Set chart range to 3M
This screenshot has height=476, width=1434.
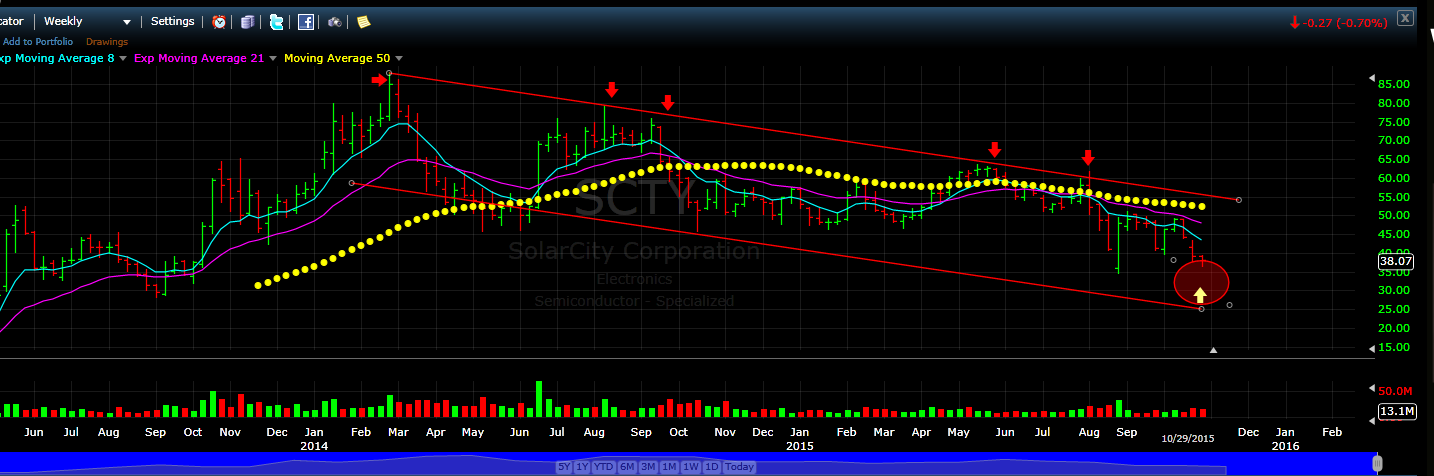point(650,467)
